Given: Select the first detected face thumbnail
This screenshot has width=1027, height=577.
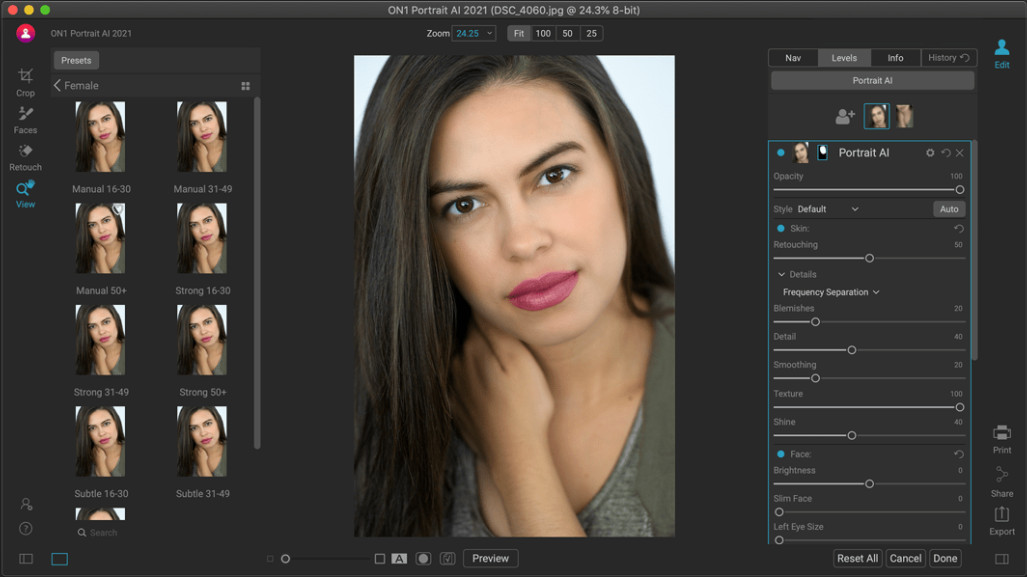Looking at the screenshot, I should 876,117.
